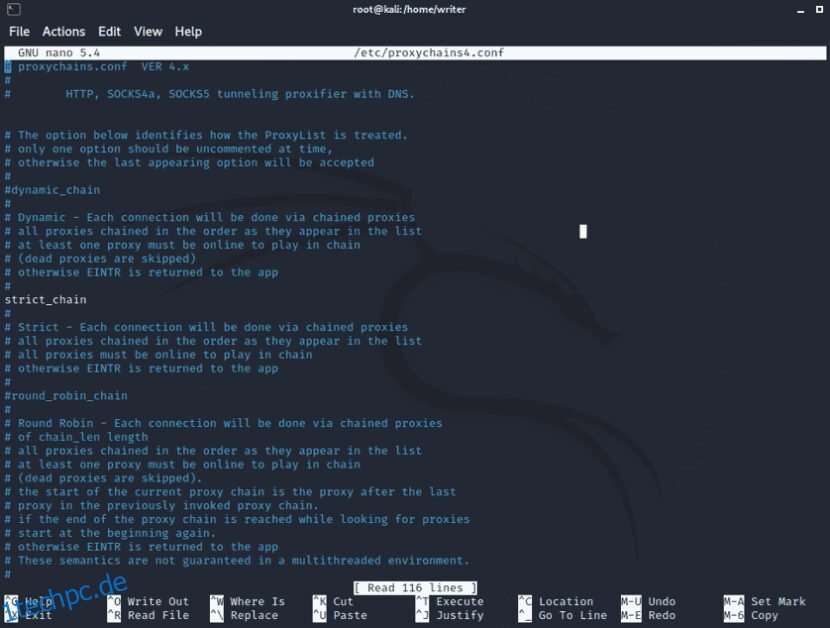
Task: Open the File menu
Action: [x=18, y=31]
